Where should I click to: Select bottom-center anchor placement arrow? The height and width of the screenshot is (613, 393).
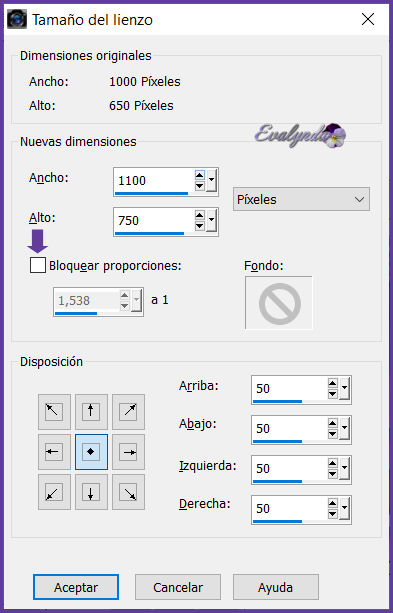[x=91, y=492]
